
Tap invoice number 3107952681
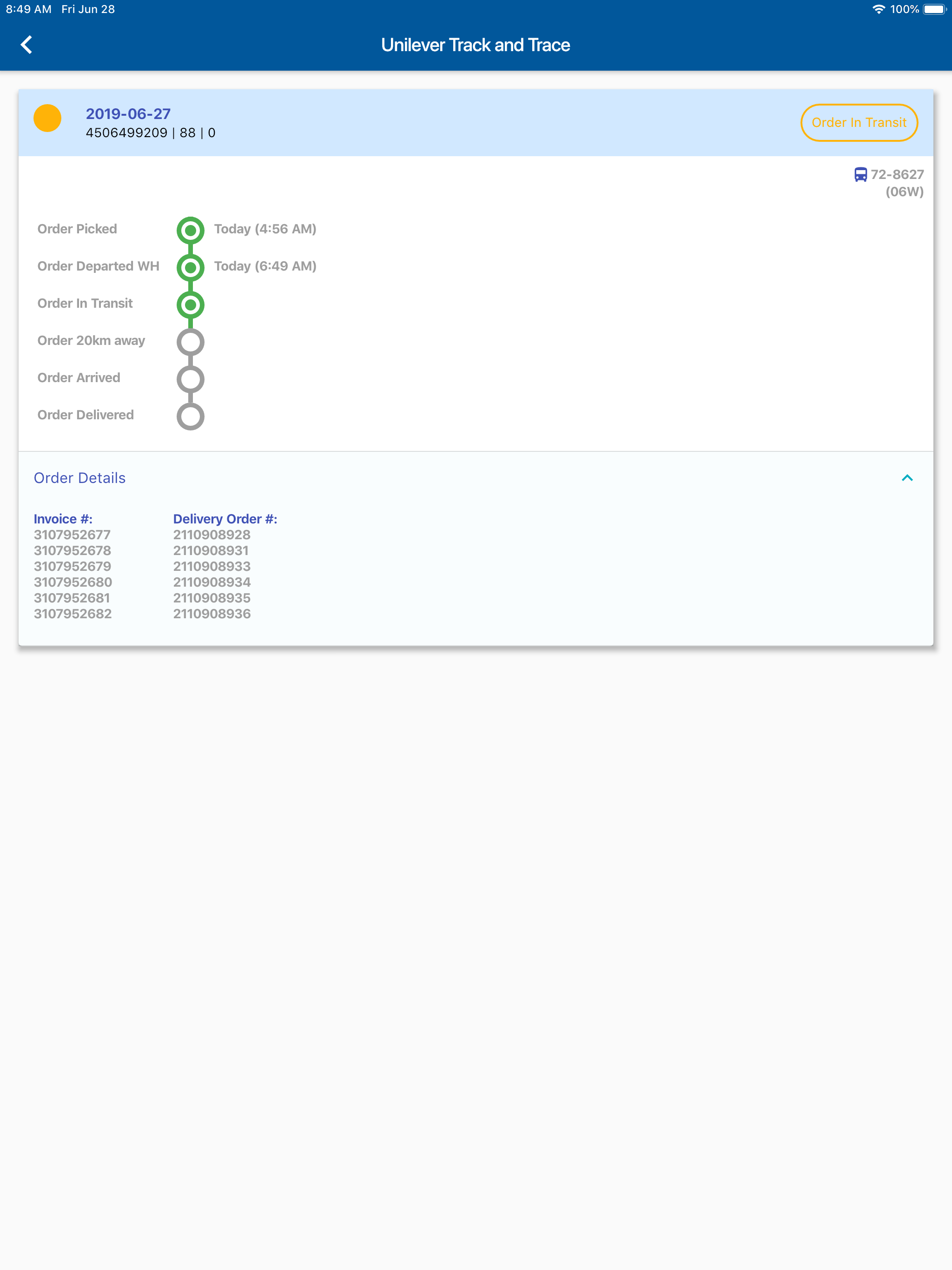[x=72, y=598]
